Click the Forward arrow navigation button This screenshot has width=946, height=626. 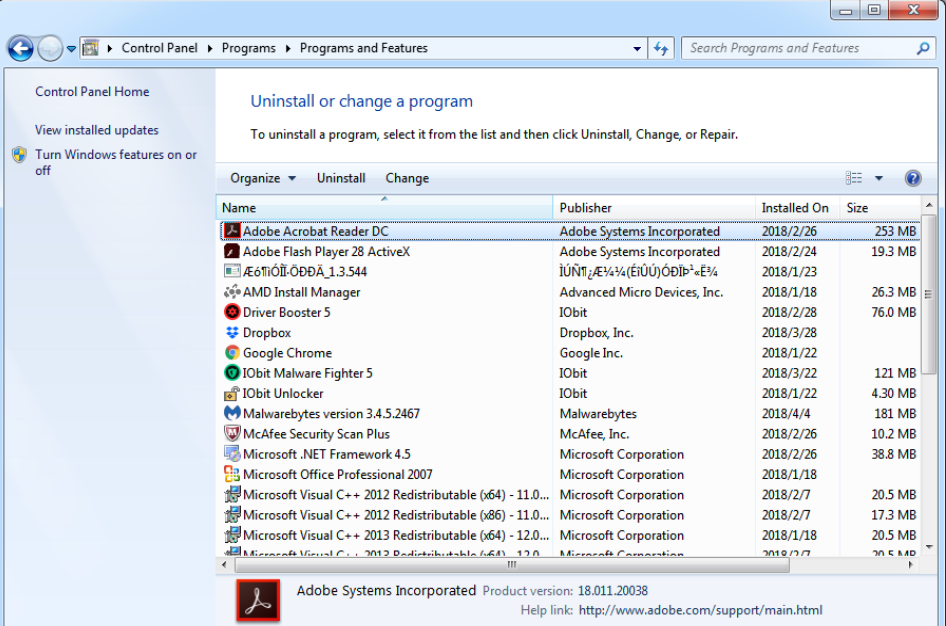(50, 48)
